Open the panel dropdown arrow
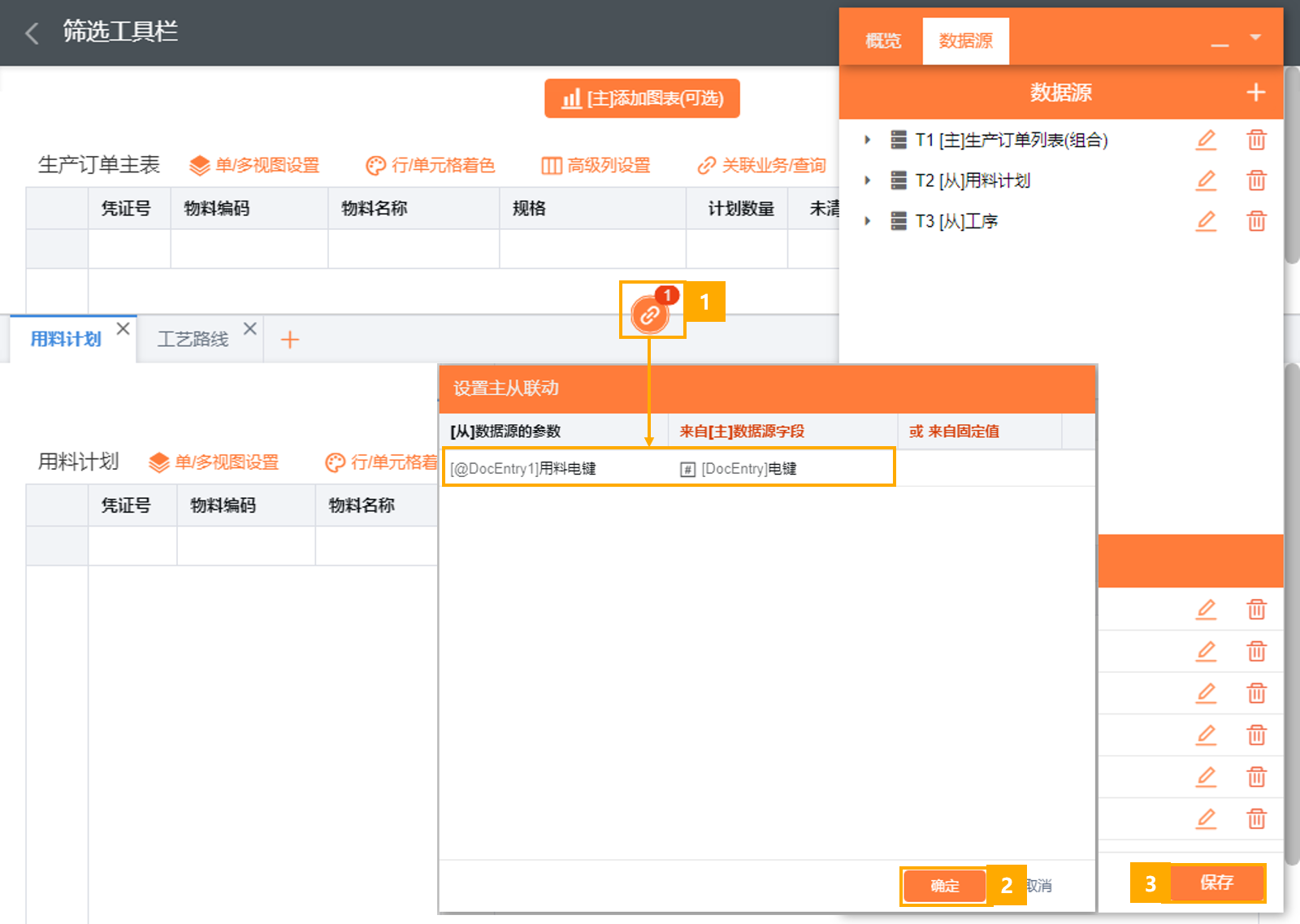 [x=1255, y=37]
